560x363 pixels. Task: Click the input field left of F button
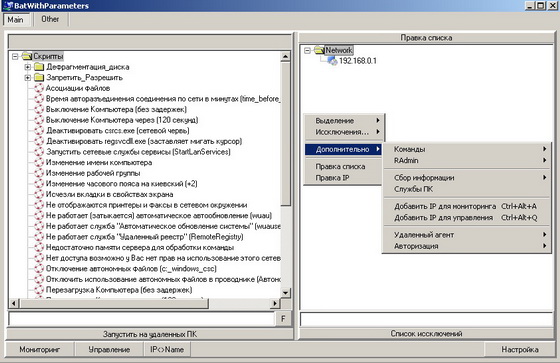pyautogui.click(x=141, y=319)
